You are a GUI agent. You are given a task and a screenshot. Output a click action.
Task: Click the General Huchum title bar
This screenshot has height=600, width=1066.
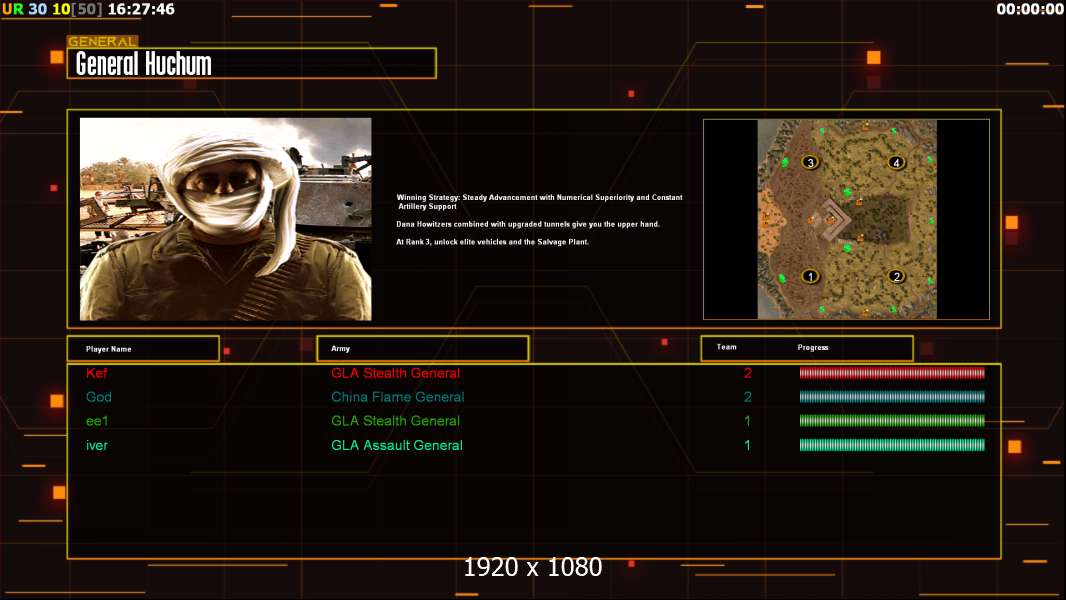tap(252, 64)
